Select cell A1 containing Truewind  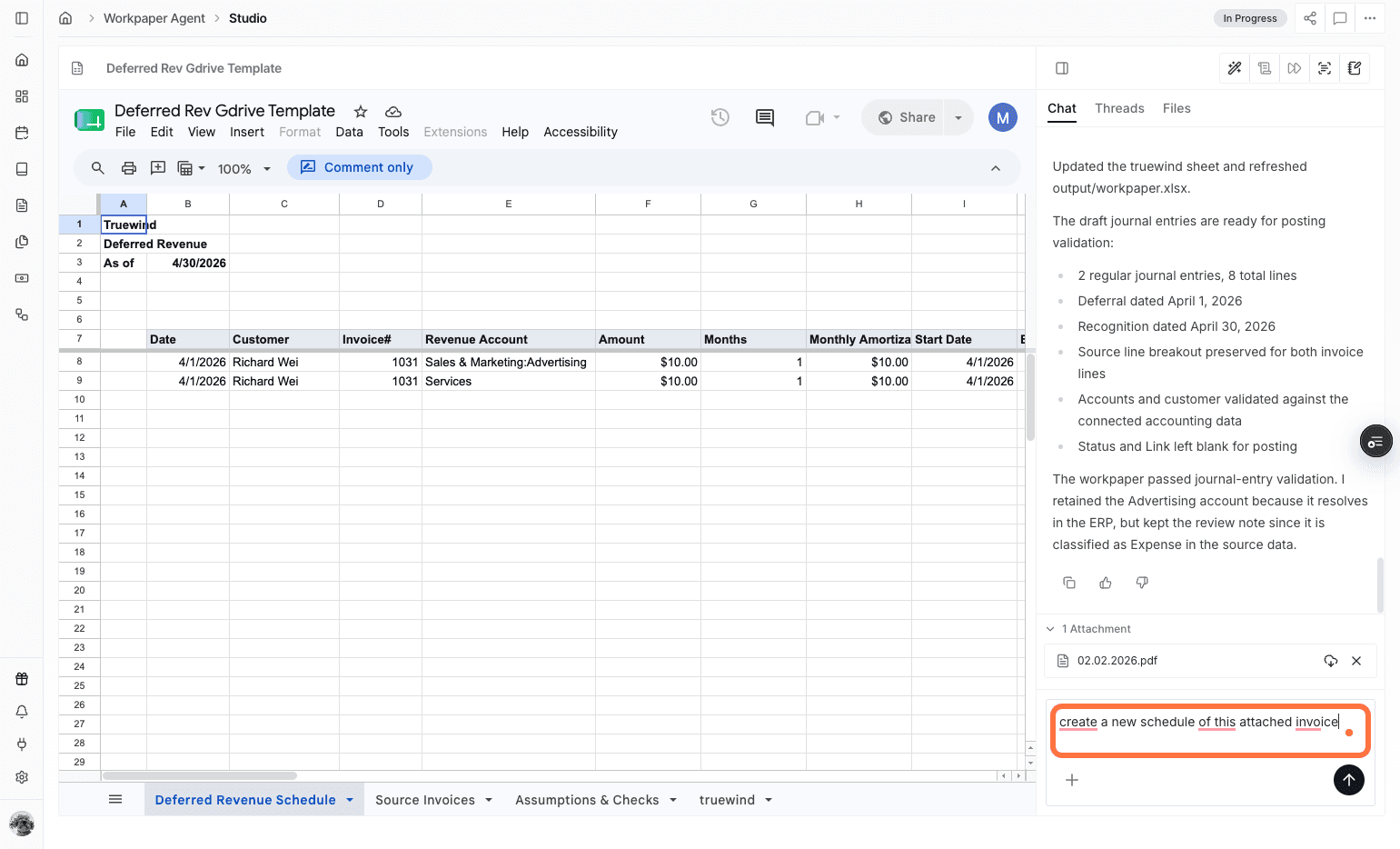(124, 225)
